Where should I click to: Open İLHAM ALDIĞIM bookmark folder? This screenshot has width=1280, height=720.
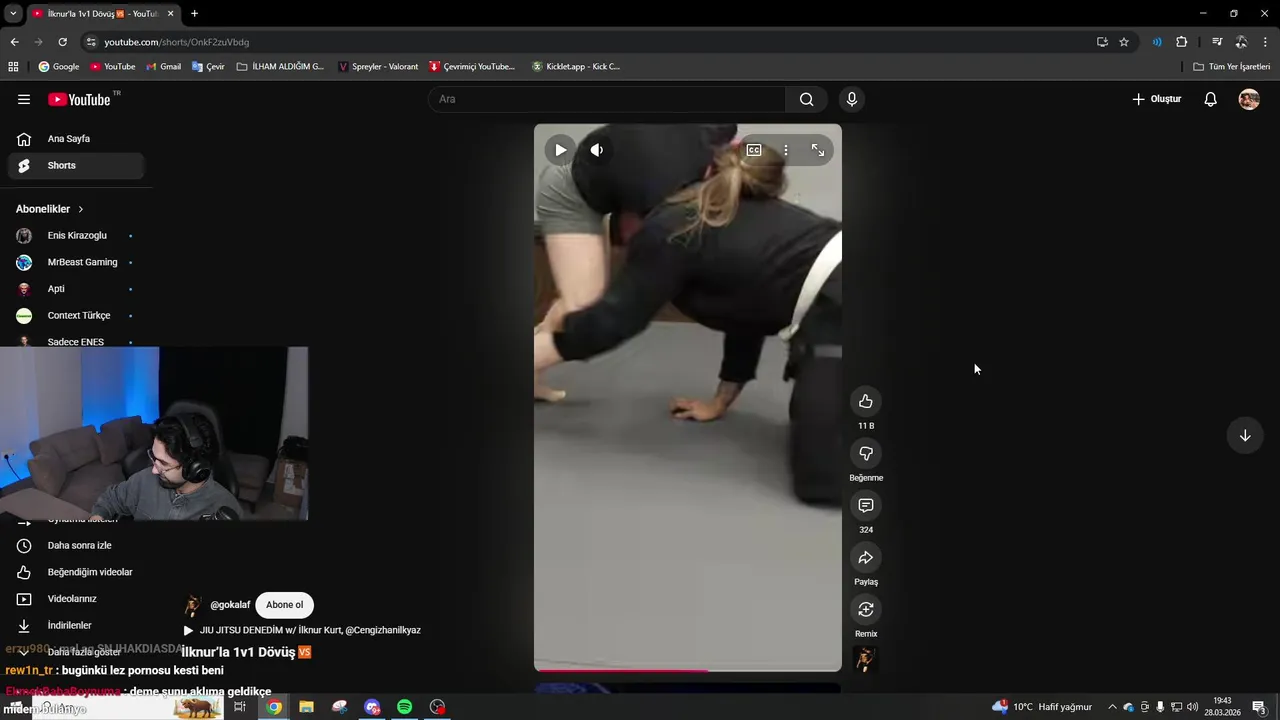[x=281, y=67]
